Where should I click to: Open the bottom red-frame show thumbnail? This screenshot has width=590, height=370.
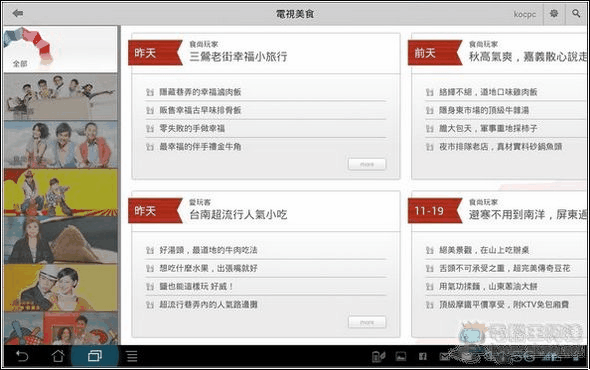pos(60,328)
